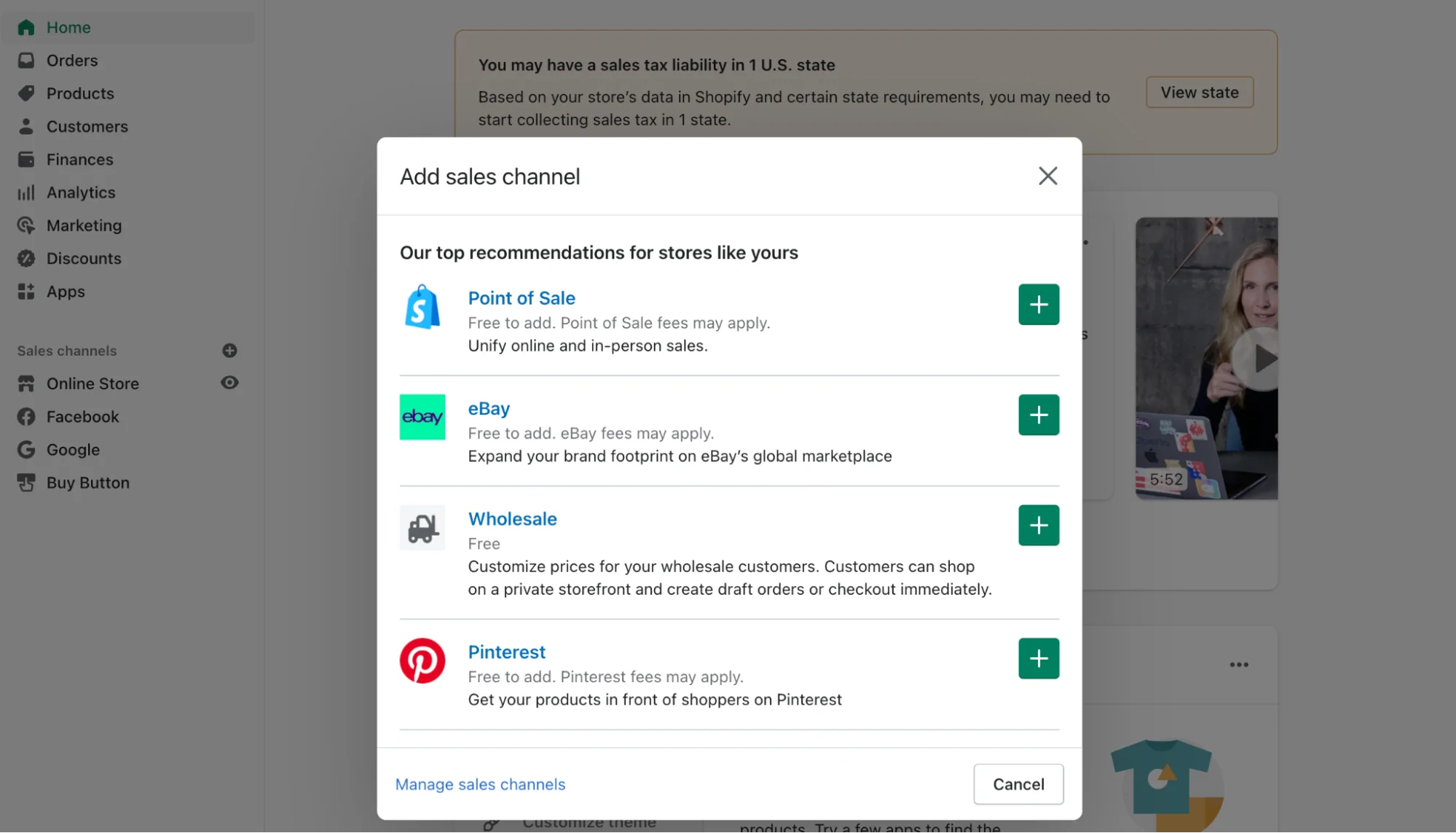The image size is (1456, 833).
Task: Close the Add sales channel dialog
Action: (x=1047, y=176)
